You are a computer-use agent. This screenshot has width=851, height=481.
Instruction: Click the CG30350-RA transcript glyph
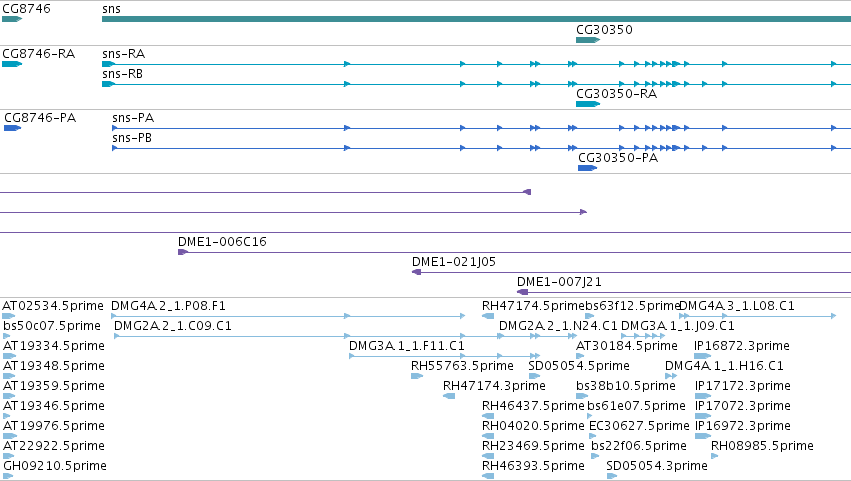[588, 104]
